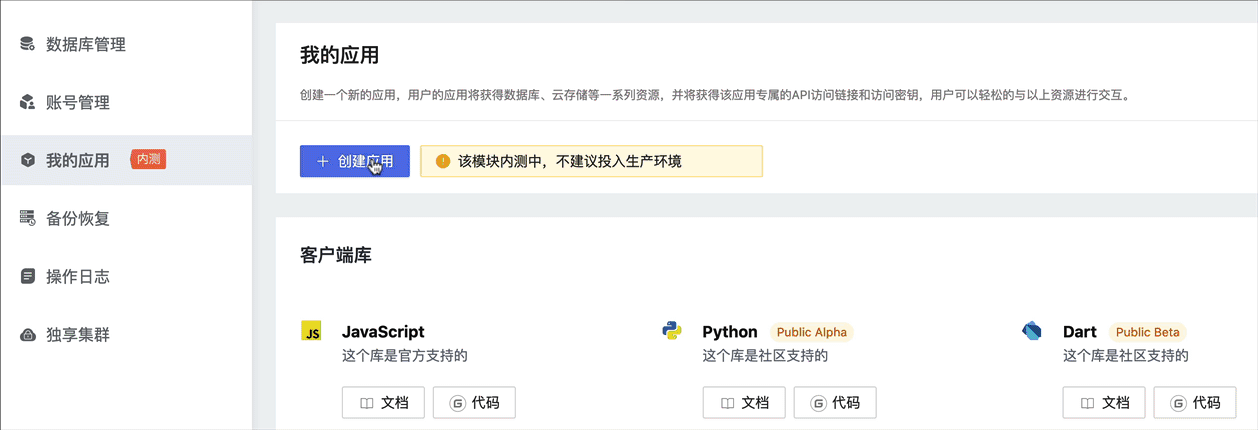Click the database management sidebar icon
This screenshot has width=1258, height=430.
(28, 45)
